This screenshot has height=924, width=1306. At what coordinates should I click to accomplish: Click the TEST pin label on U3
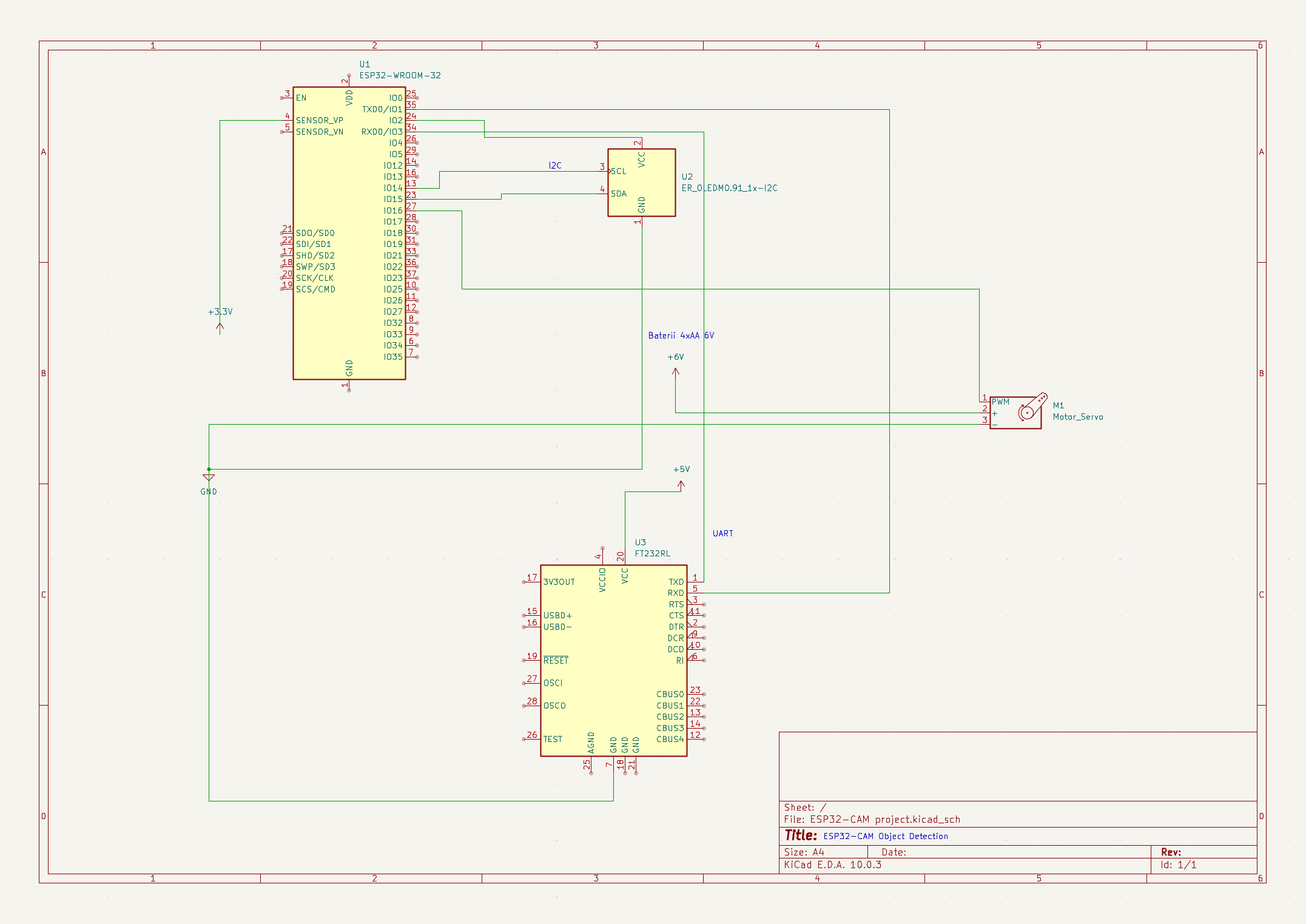553,739
